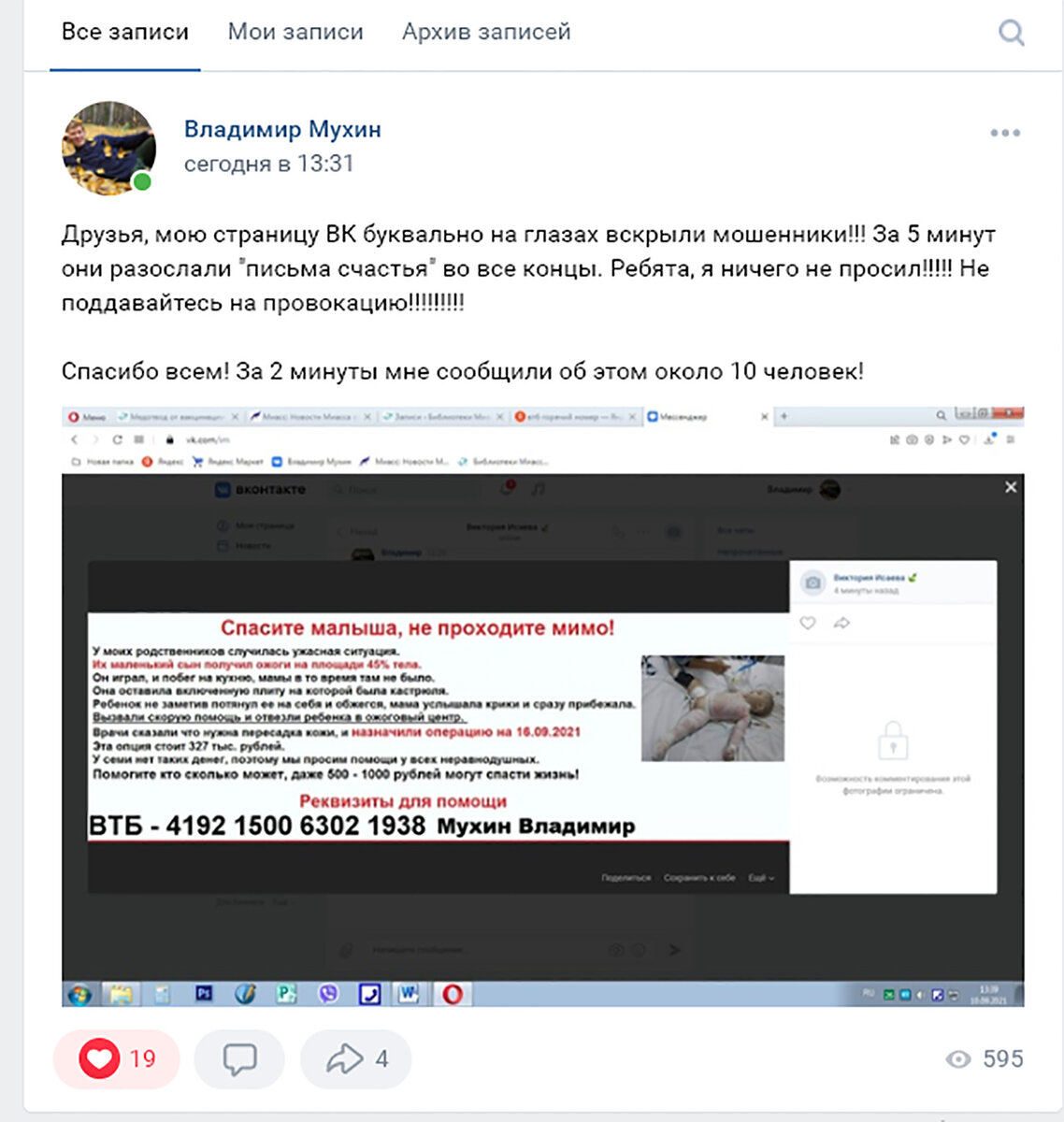Click the Opera icon in the screenshot taskbar

point(453,994)
